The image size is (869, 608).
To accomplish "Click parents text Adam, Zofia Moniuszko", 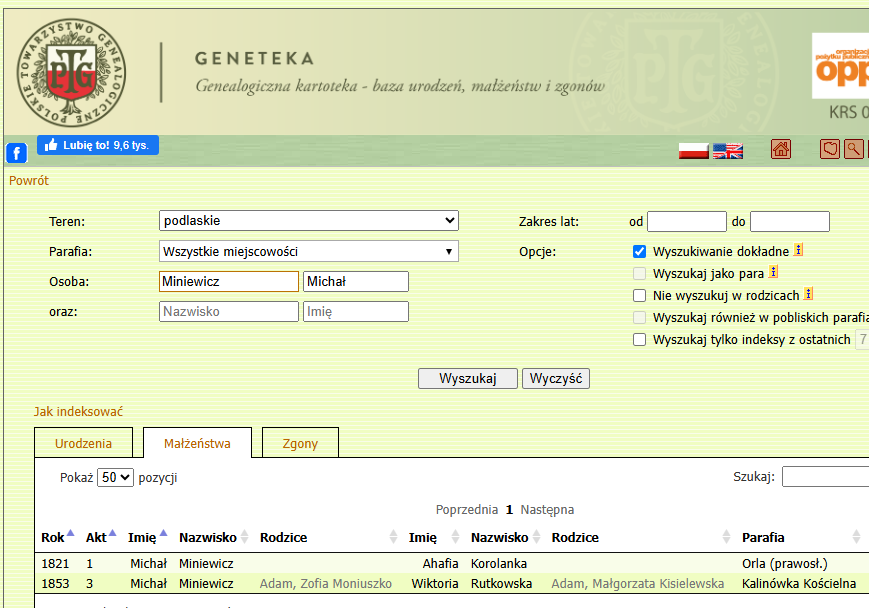I will click(x=326, y=584).
